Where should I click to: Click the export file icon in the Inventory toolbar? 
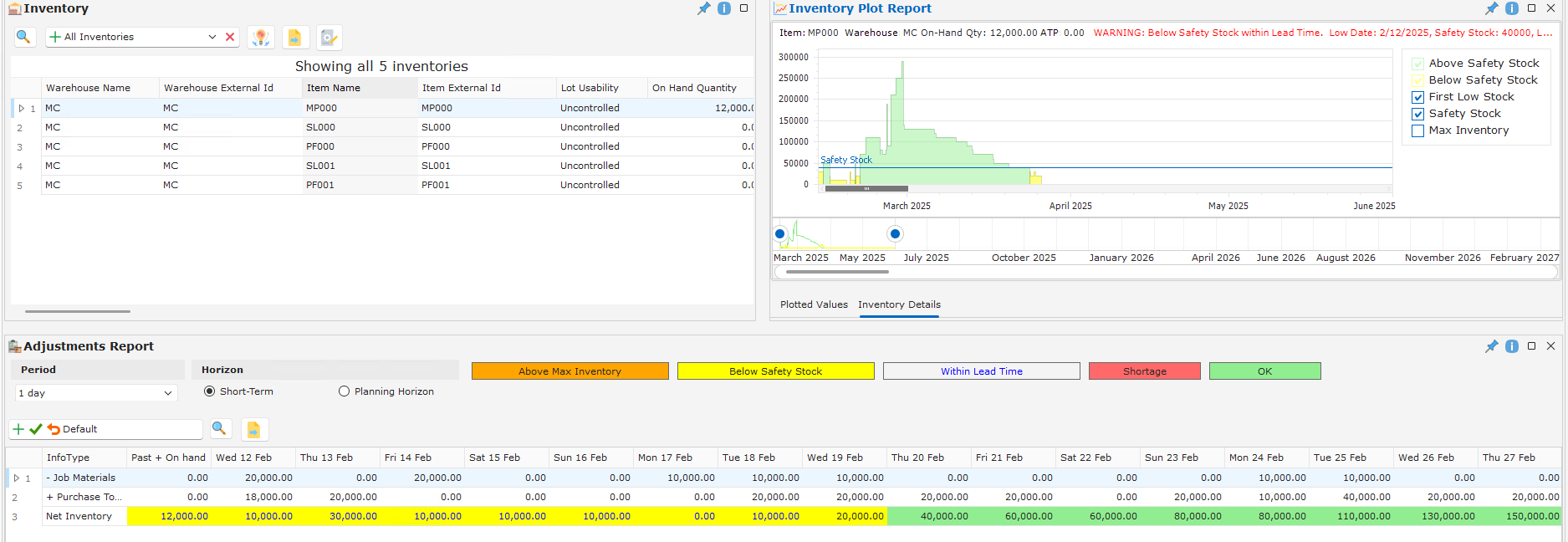[x=294, y=38]
